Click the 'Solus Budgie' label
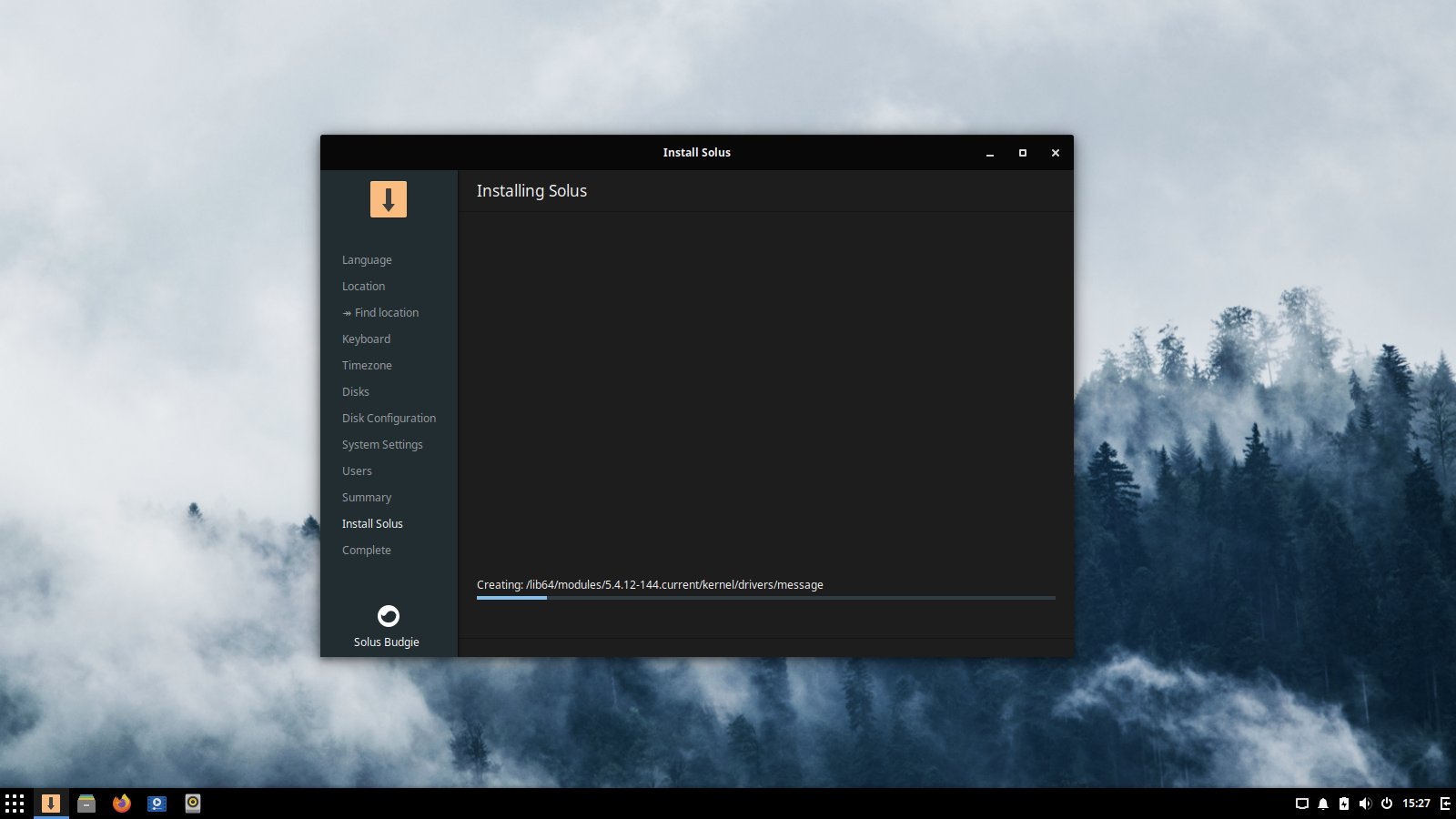The width and height of the screenshot is (1456, 819). pyautogui.click(x=387, y=642)
